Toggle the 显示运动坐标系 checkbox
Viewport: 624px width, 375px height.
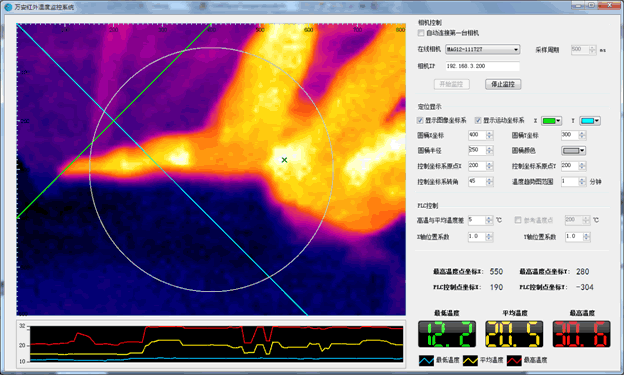[x=478, y=120]
